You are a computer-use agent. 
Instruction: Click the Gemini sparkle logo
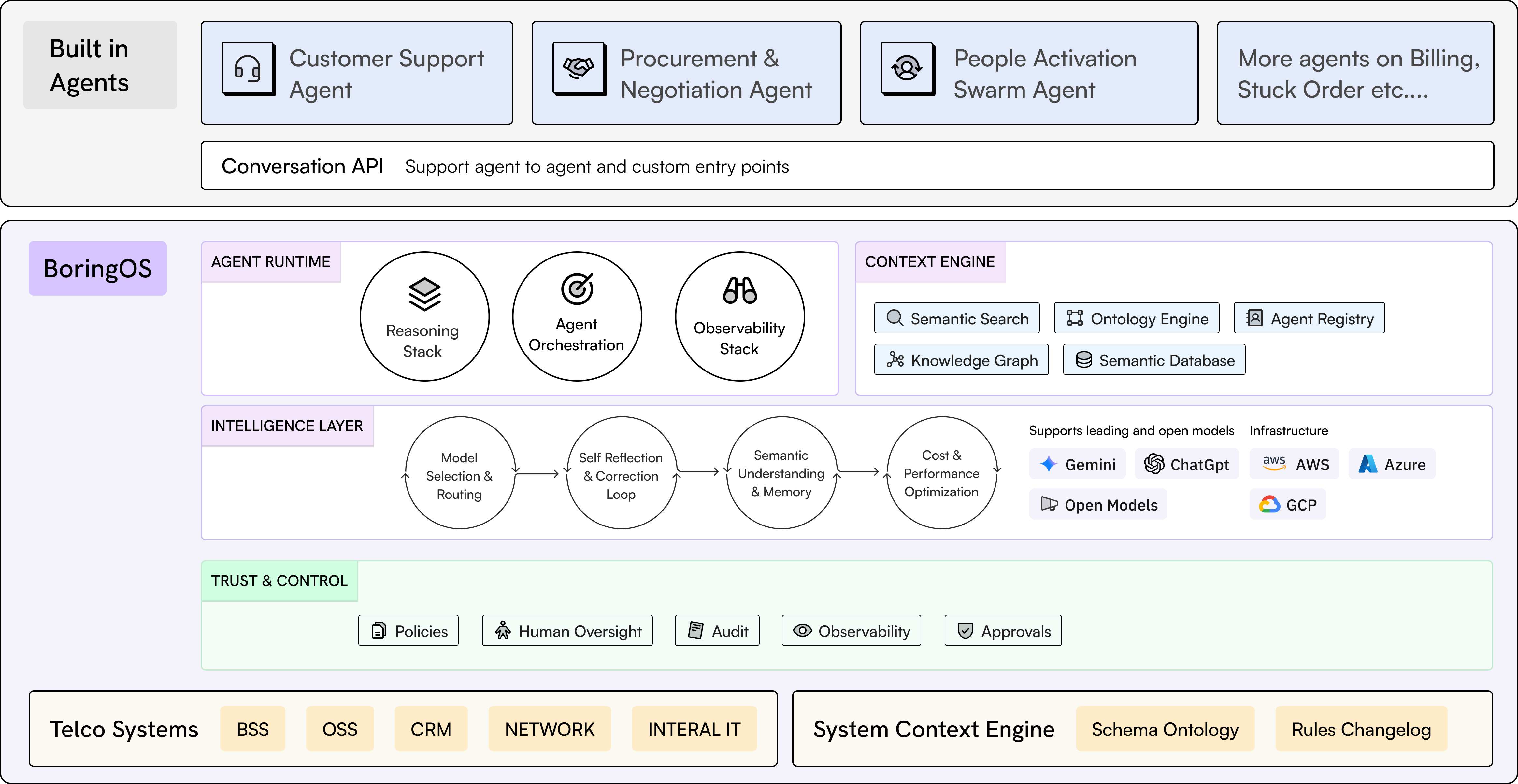pyautogui.click(x=1048, y=464)
